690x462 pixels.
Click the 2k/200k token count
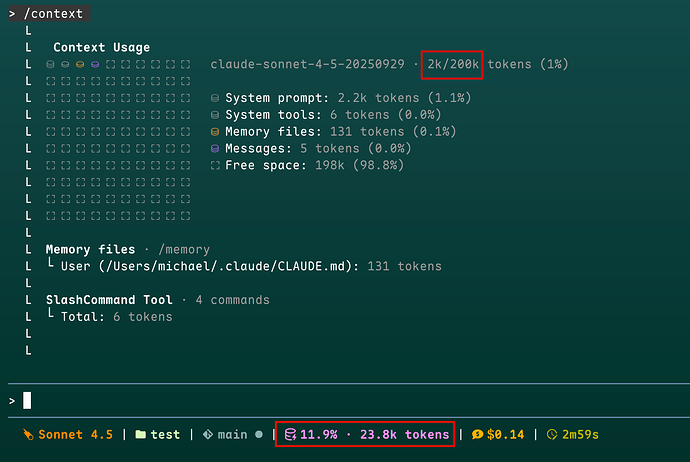[453, 64]
